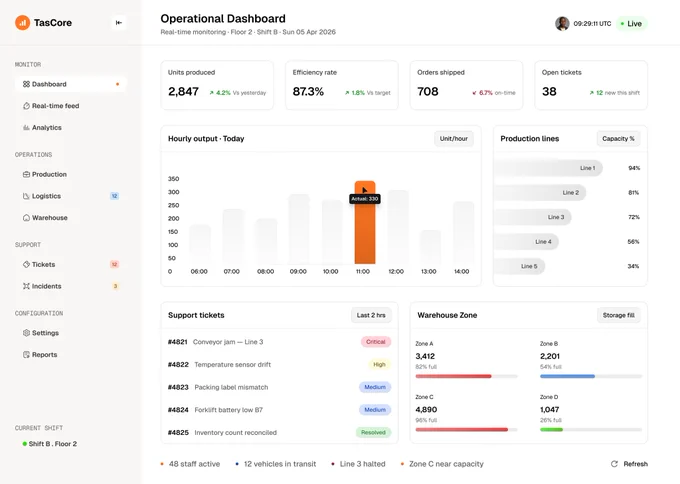Screen dimensions: 680x484
Task: Open the Warehouse page
Action: tap(70, 218)
